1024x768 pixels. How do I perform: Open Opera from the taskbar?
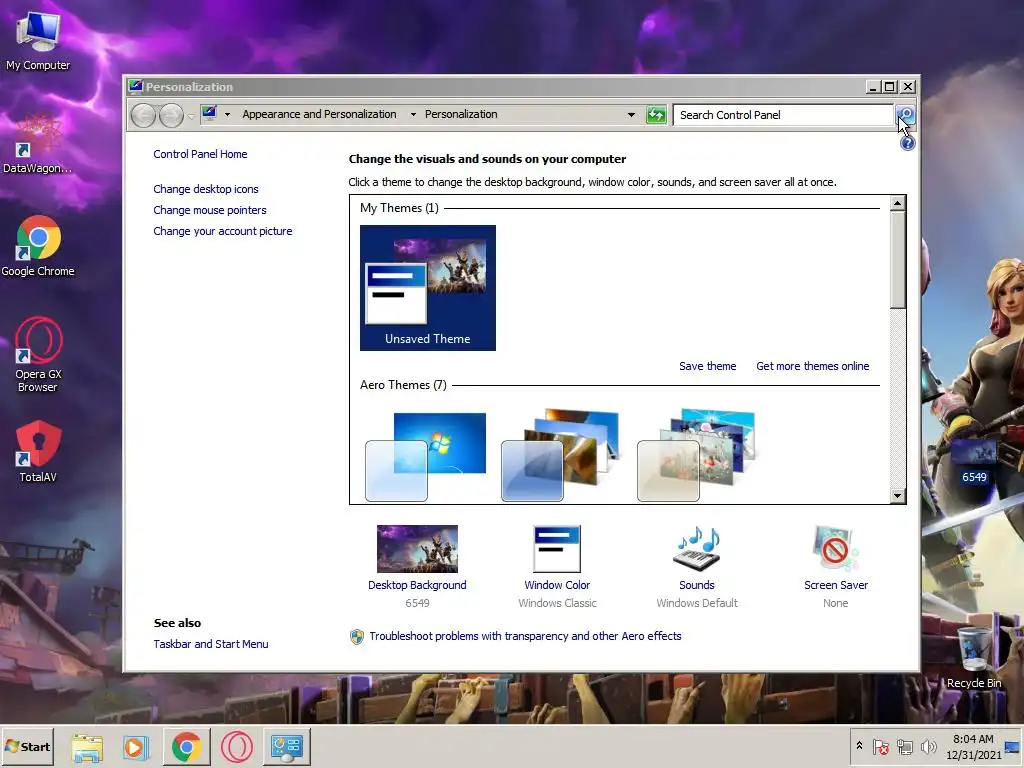point(236,747)
